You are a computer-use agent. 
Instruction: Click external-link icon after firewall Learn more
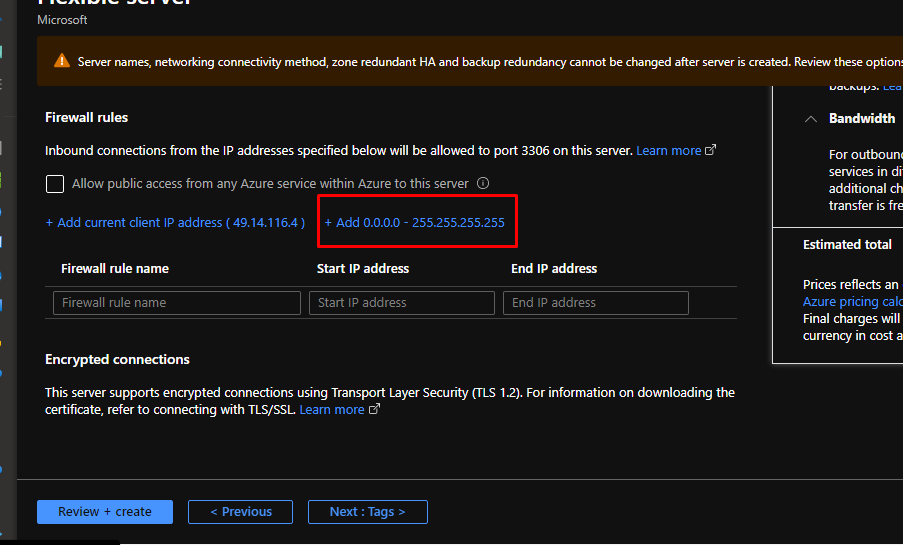[711, 151]
